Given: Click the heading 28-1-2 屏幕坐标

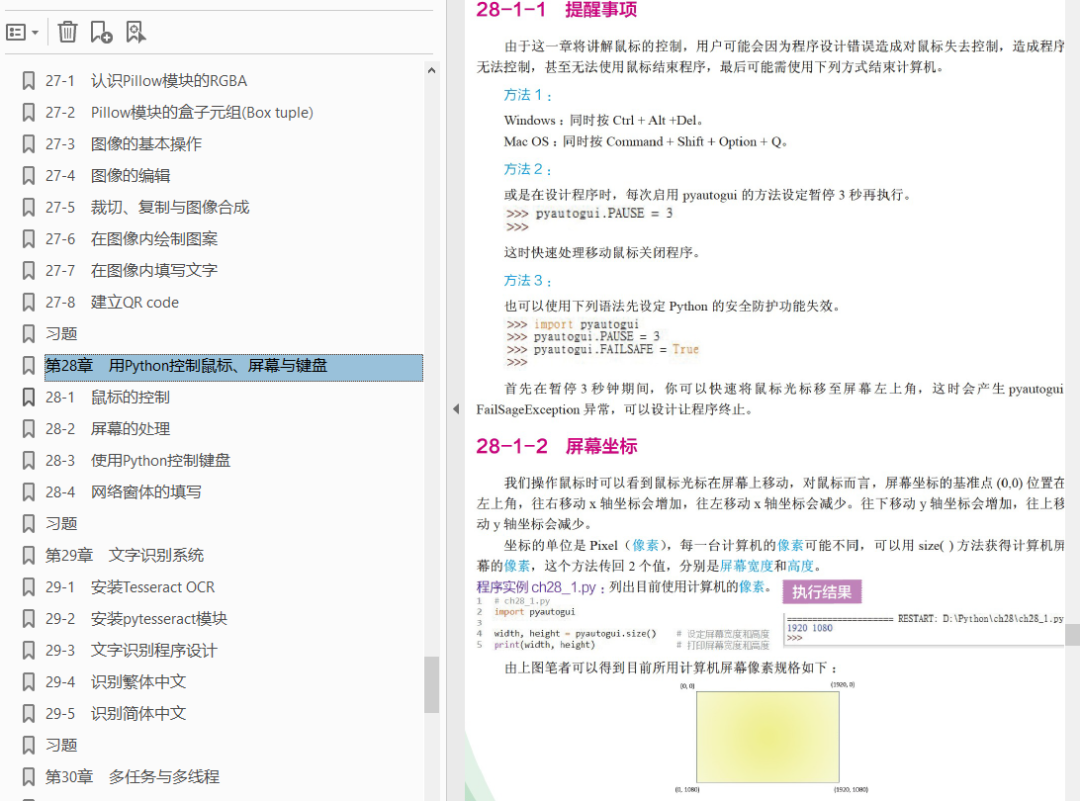Looking at the screenshot, I should click(557, 446).
